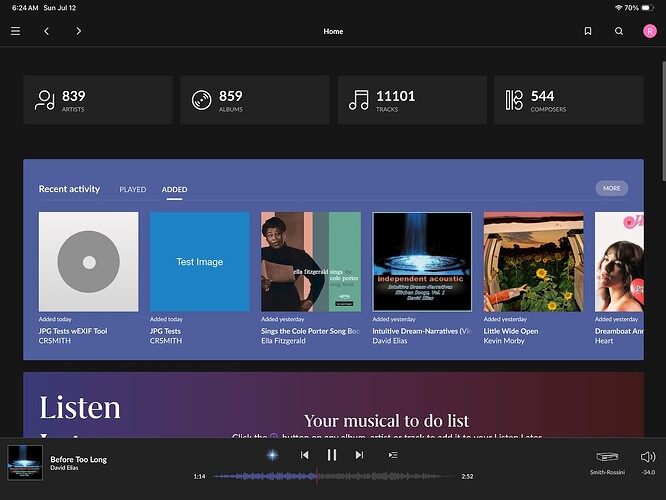Image resolution: width=666 pixels, height=500 pixels.
Task: Open profile avatar labeled R
Action: tap(649, 31)
